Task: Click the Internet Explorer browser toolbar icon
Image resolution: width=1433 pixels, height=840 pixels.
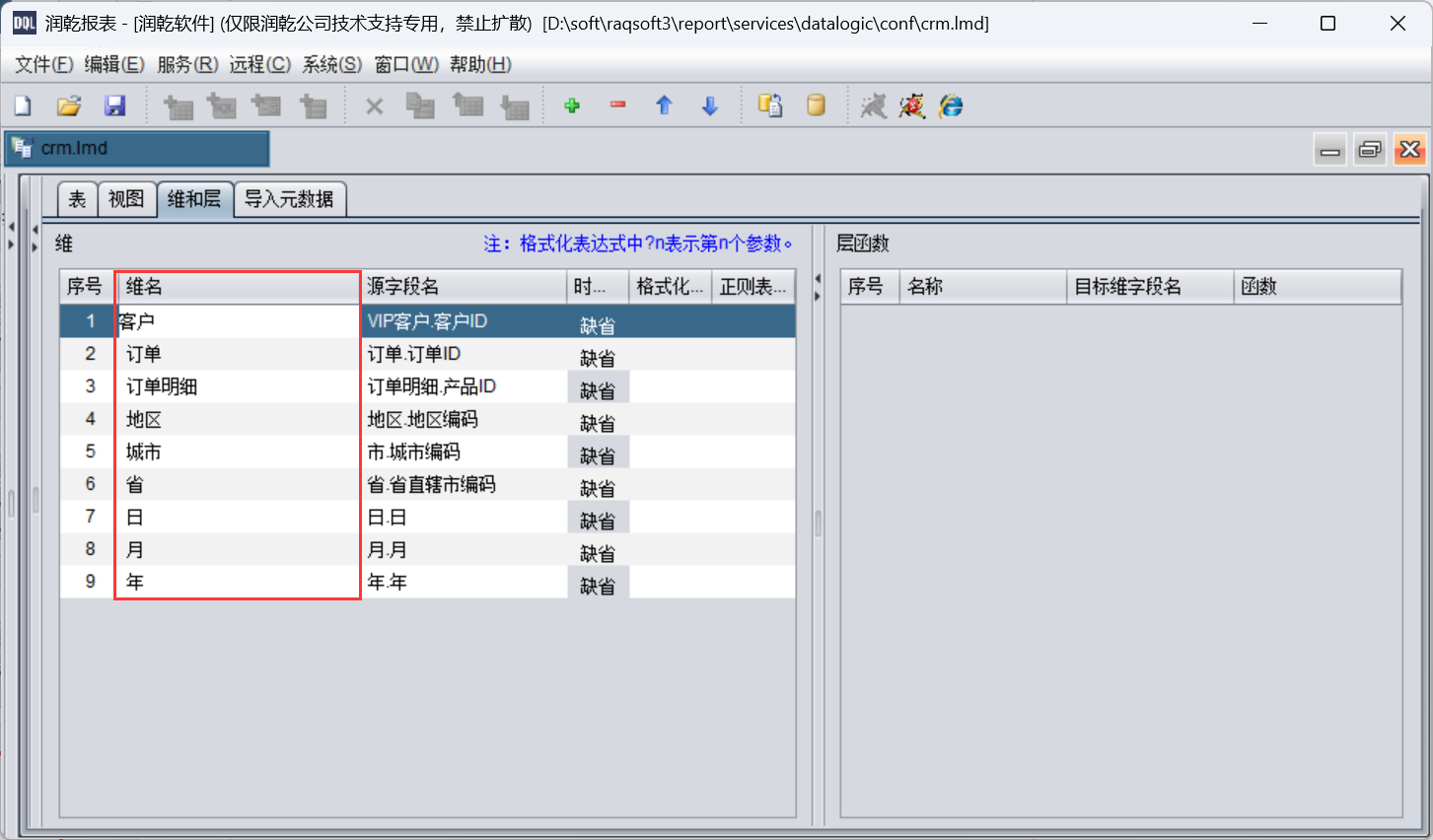Action: (x=951, y=105)
